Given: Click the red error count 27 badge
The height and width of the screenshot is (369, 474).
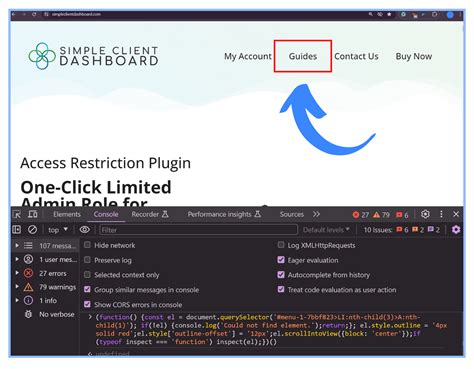Looking at the screenshot, I should [361, 215].
